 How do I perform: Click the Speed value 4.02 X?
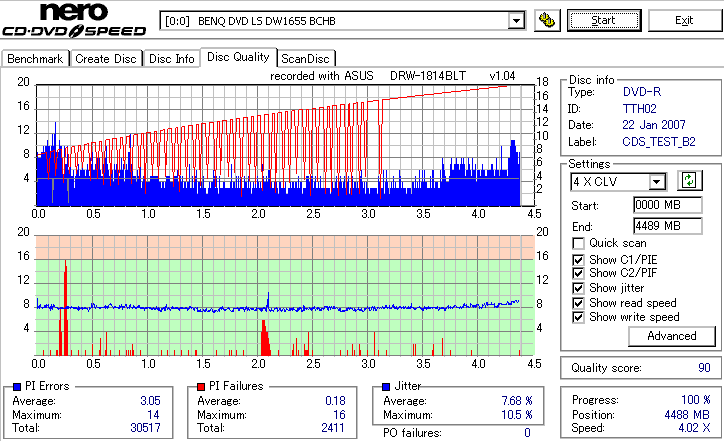[694, 428]
